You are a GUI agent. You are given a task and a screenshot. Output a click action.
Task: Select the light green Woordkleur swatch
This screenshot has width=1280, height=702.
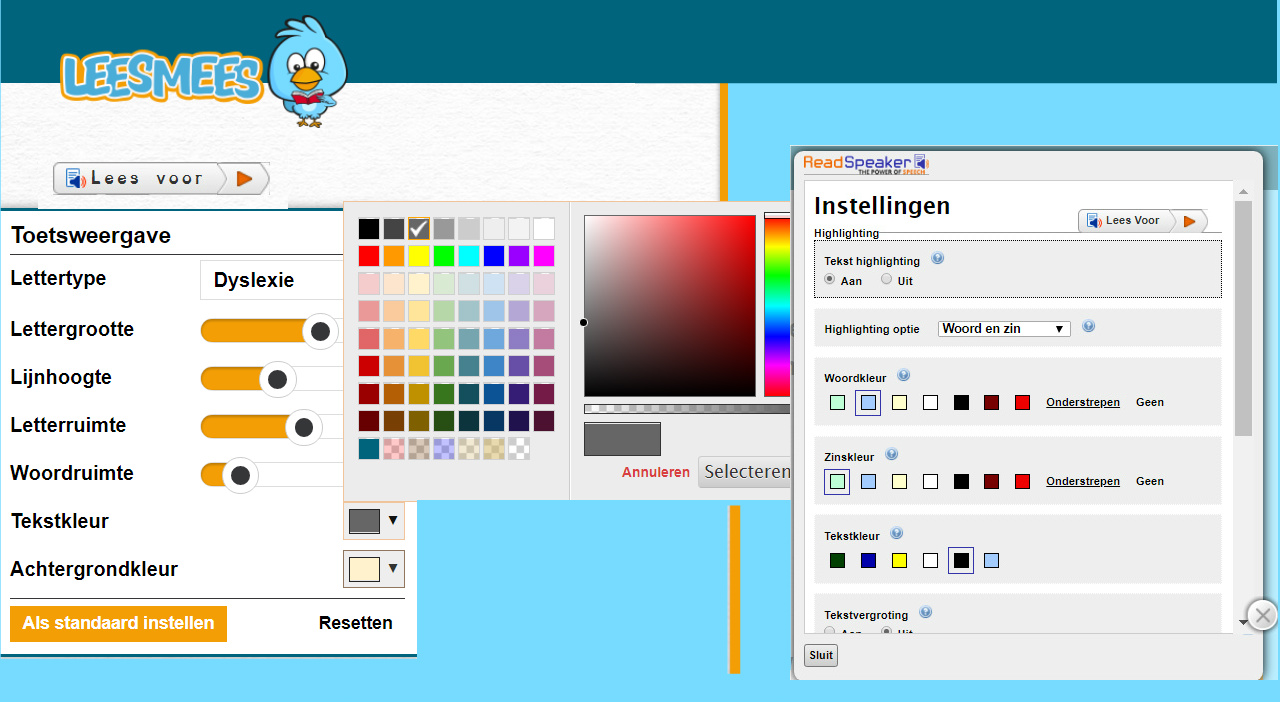837,403
